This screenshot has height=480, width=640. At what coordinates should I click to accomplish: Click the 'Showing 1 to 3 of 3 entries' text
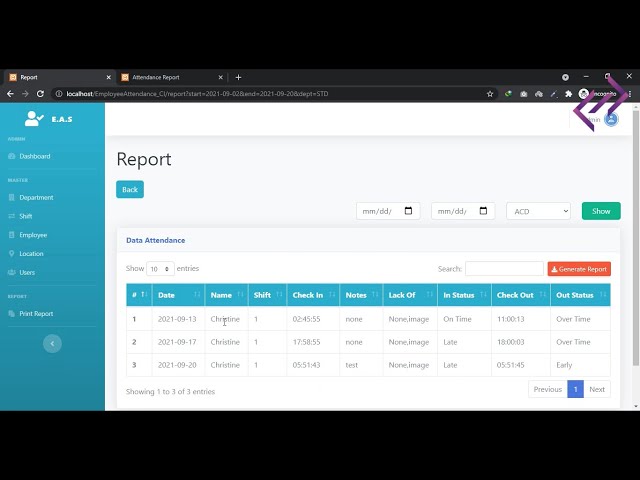pyautogui.click(x=170, y=391)
